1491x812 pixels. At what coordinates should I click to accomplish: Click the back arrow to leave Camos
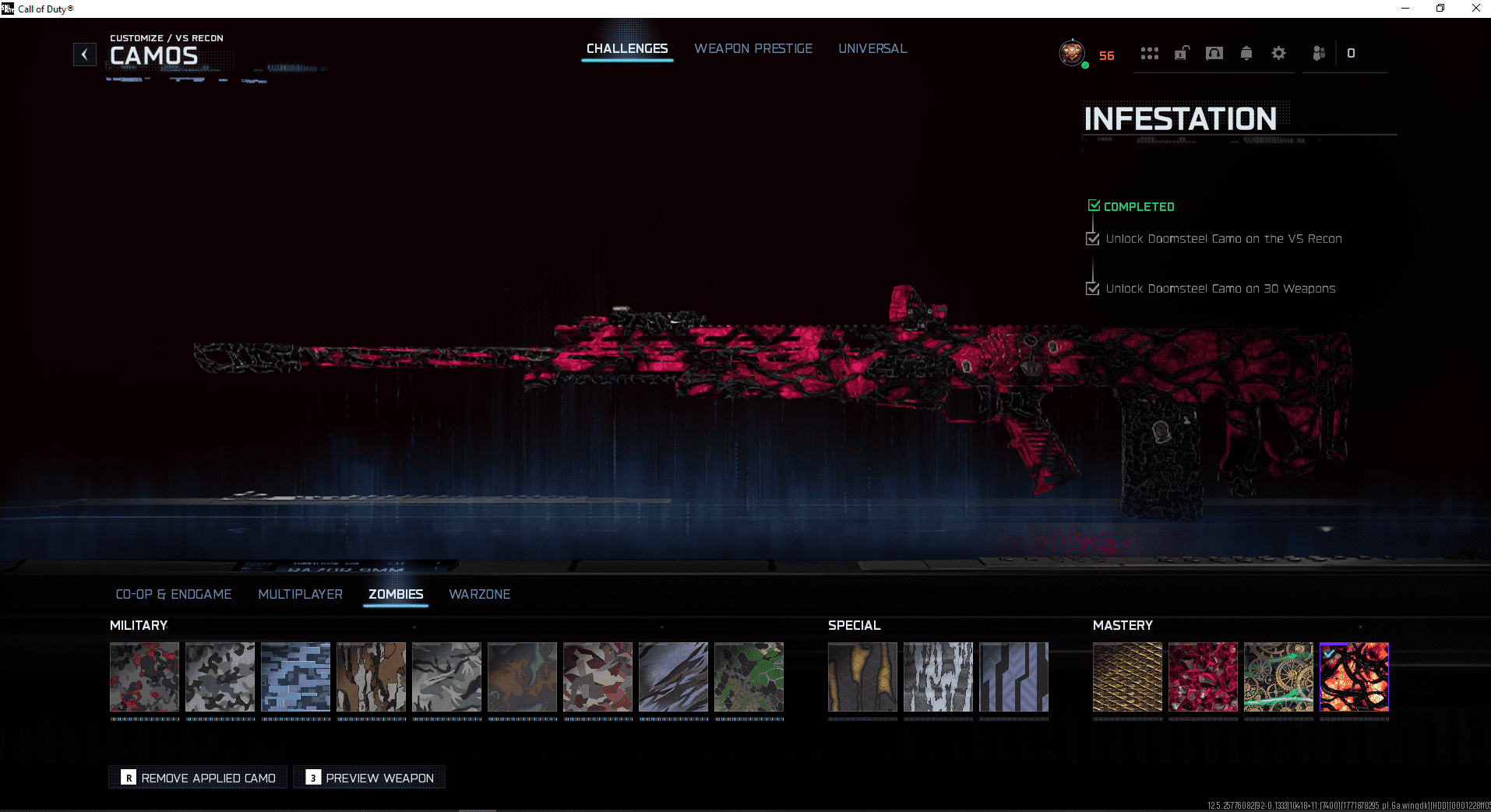click(84, 54)
